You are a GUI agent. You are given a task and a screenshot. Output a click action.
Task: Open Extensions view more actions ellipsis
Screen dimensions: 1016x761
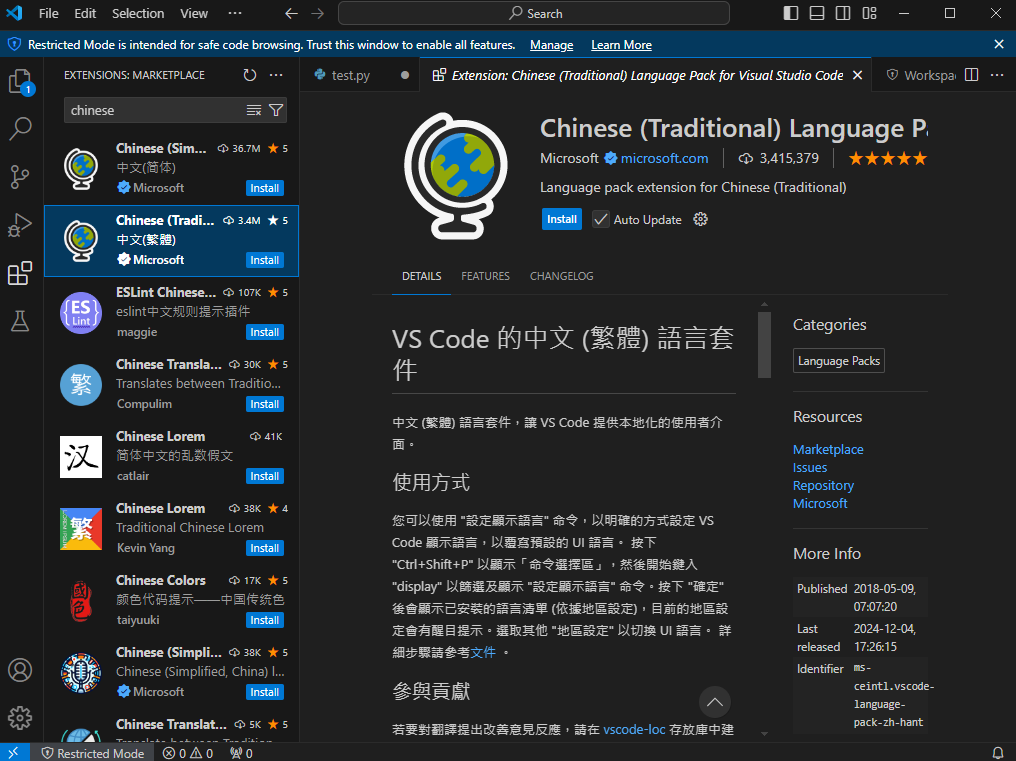[x=276, y=75]
